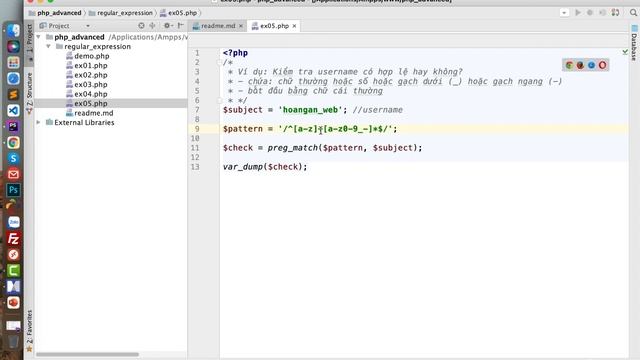Screen dimensions: 640x360
Task: Click php_advanced breadcrumb in navigation bar
Action: click(x=55, y=13)
